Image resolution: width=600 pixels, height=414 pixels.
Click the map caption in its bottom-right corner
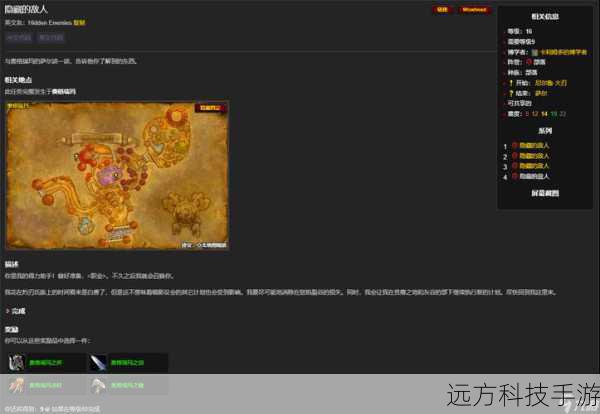[204, 244]
